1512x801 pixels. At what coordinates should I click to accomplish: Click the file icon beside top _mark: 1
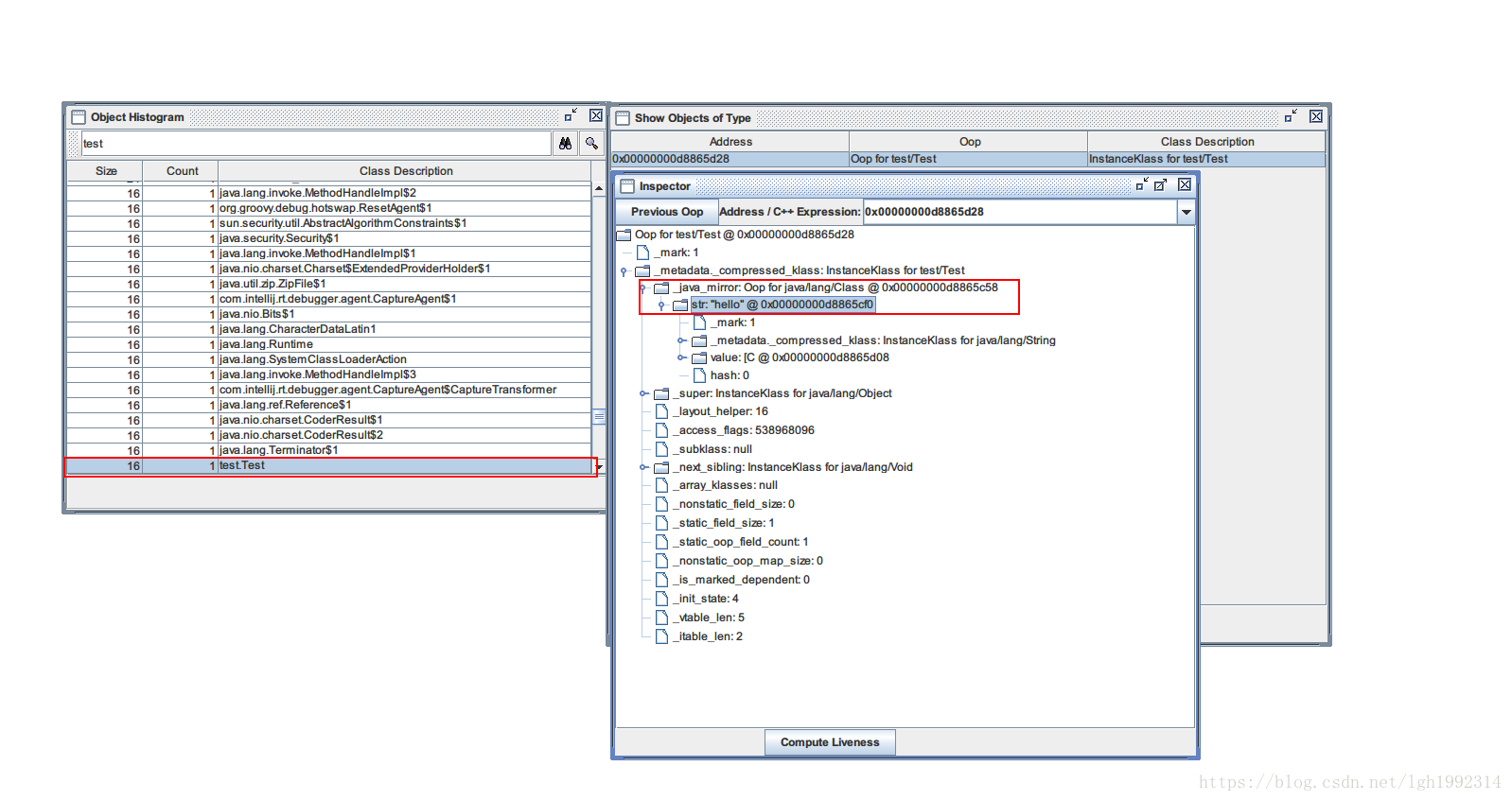click(x=642, y=252)
